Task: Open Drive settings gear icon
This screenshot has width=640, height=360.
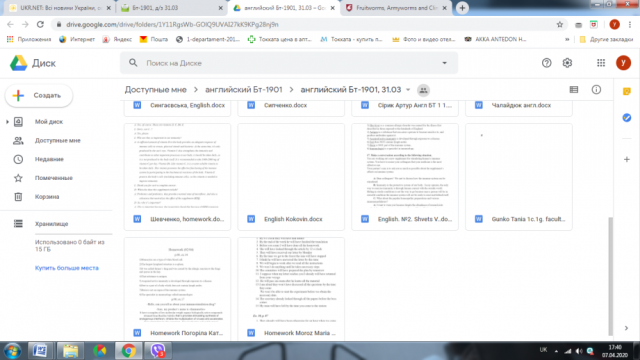Action: coord(567,63)
